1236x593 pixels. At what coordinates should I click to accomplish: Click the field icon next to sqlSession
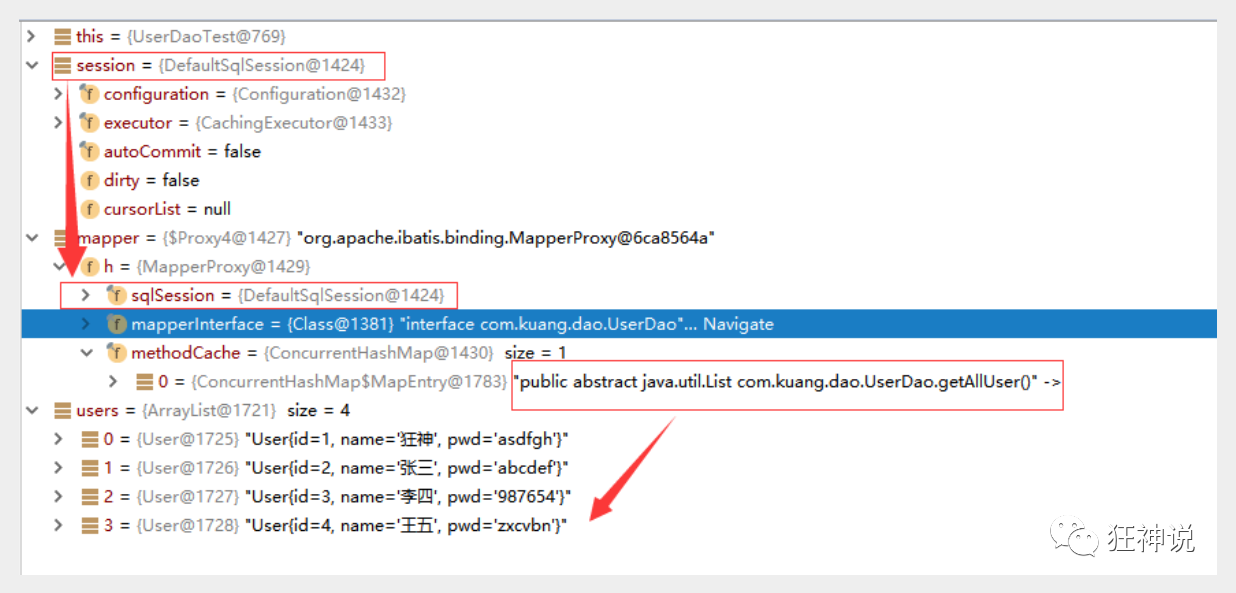coord(116,295)
